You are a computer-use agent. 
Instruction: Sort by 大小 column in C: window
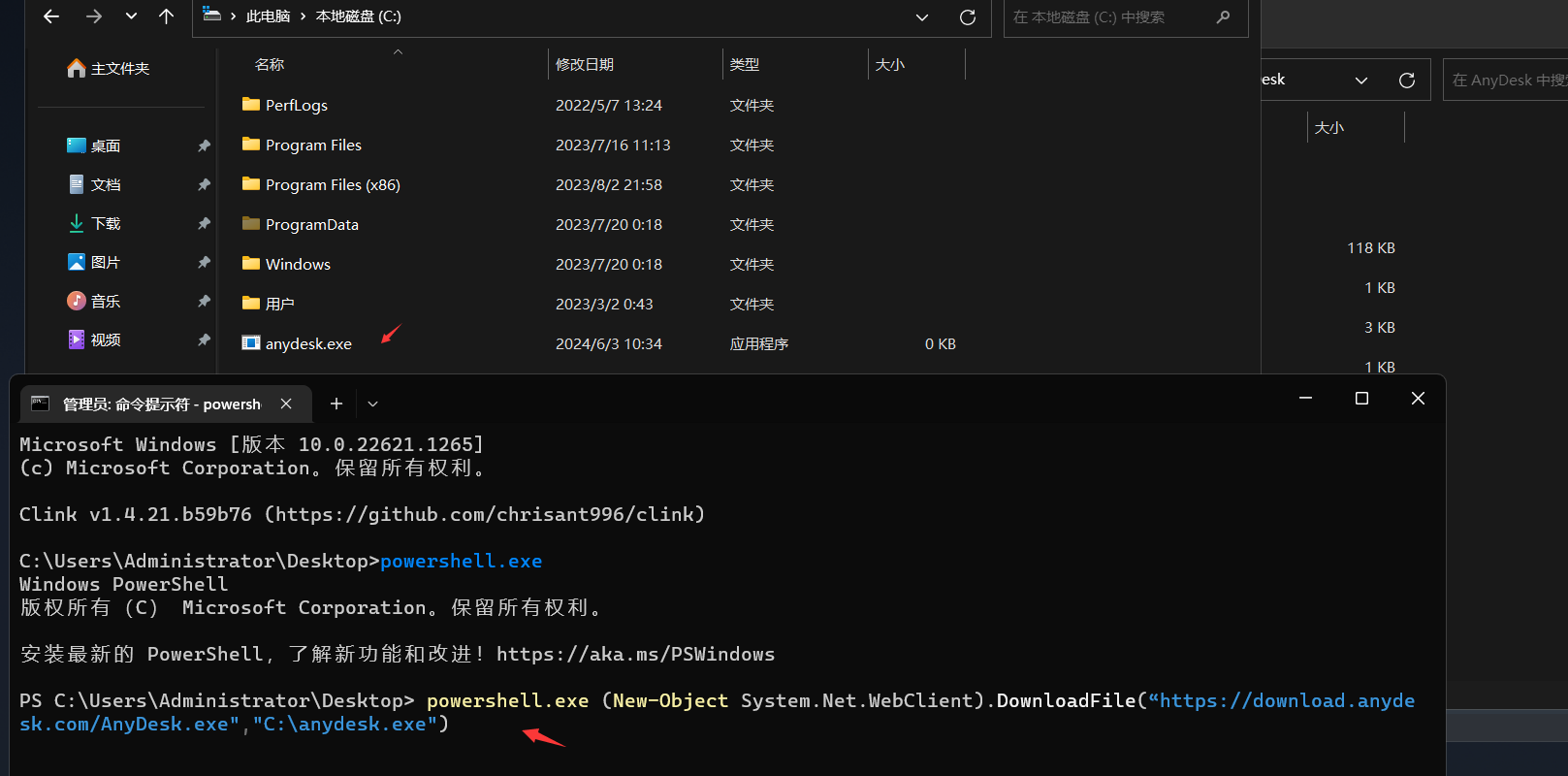tap(890, 64)
